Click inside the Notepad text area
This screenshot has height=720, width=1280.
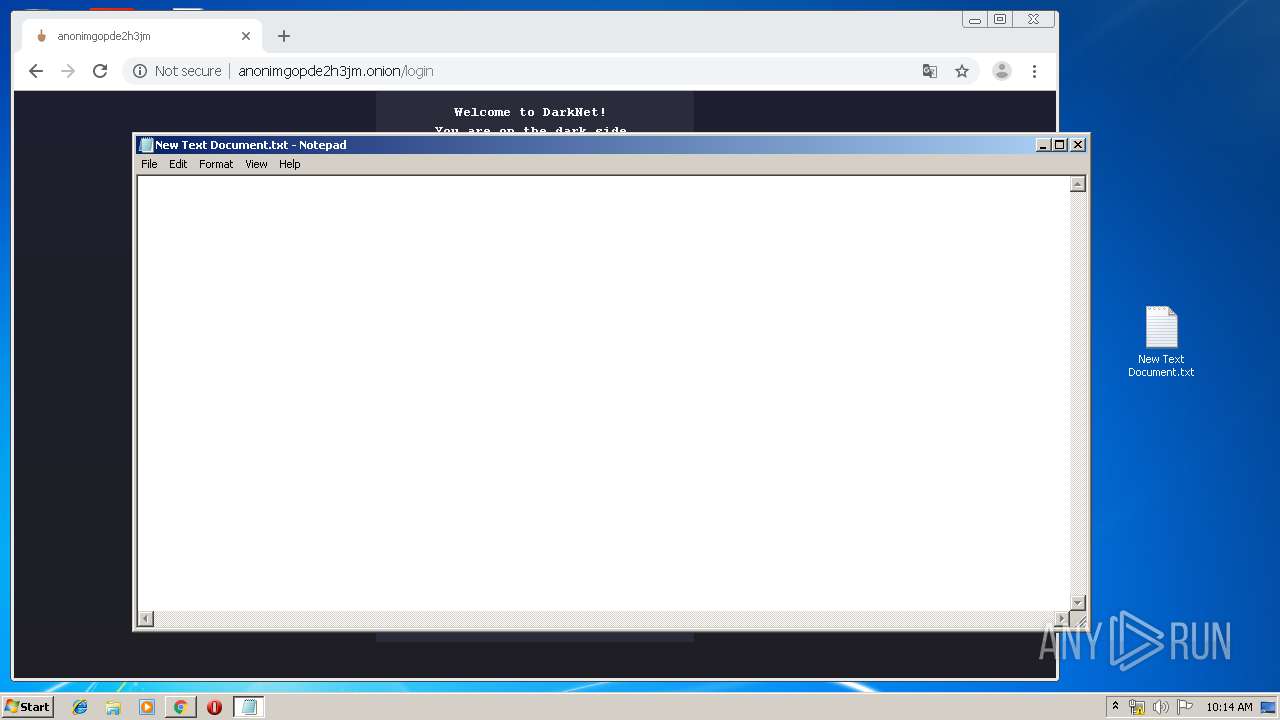(603, 393)
